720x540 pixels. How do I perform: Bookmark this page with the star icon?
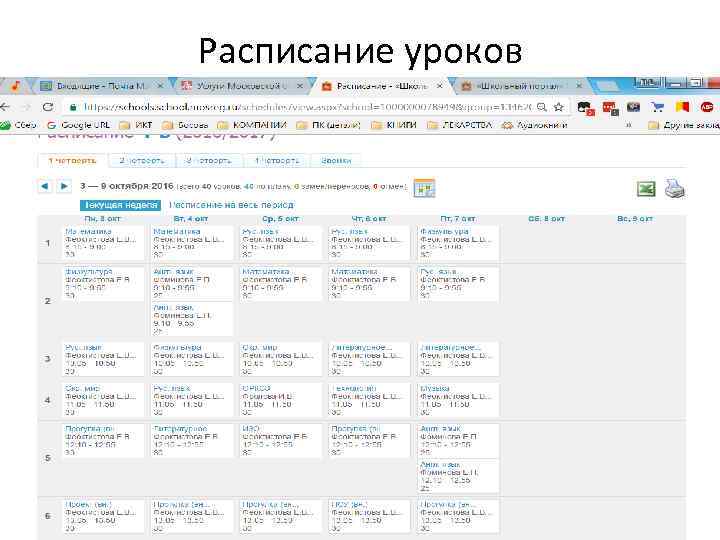tap(558, 107)
